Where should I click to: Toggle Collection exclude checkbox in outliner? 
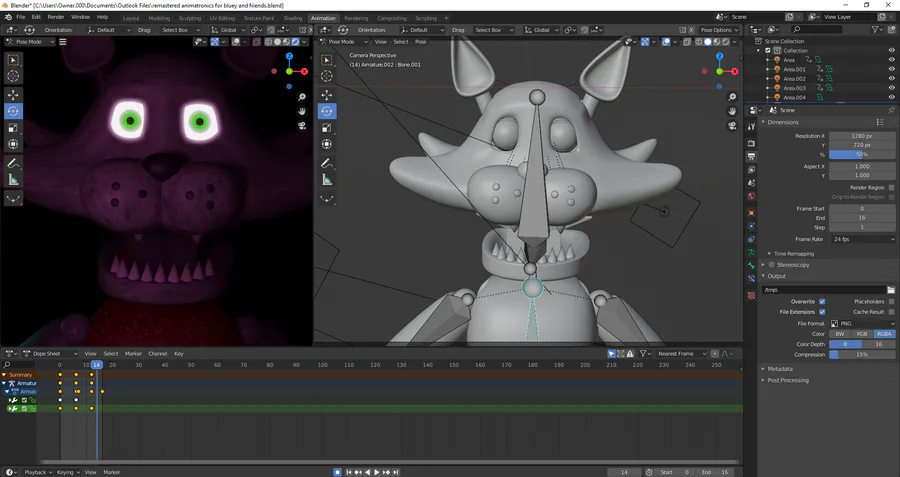tap(770, 51)
